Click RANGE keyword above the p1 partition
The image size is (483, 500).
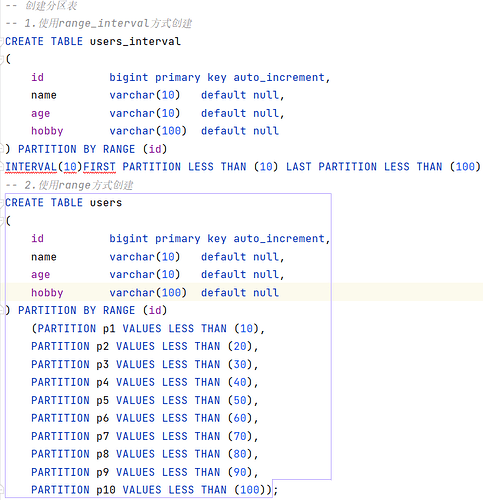[x=119, y=311]
